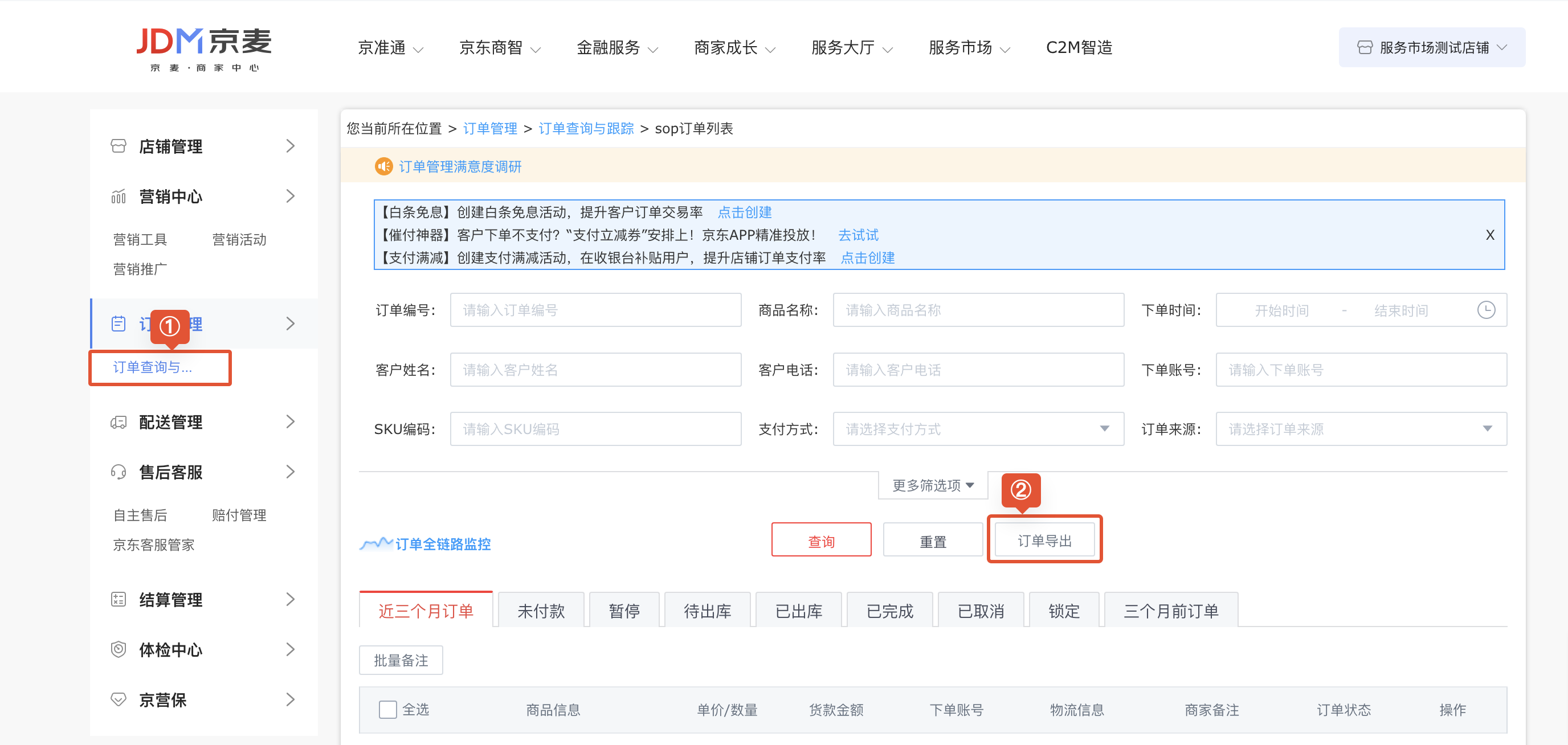The width and height of the screenshot is (1568, 745).
Task: Click the 订单查询与跟踪 breadcrumb link
Action: (x=586, y=128)
